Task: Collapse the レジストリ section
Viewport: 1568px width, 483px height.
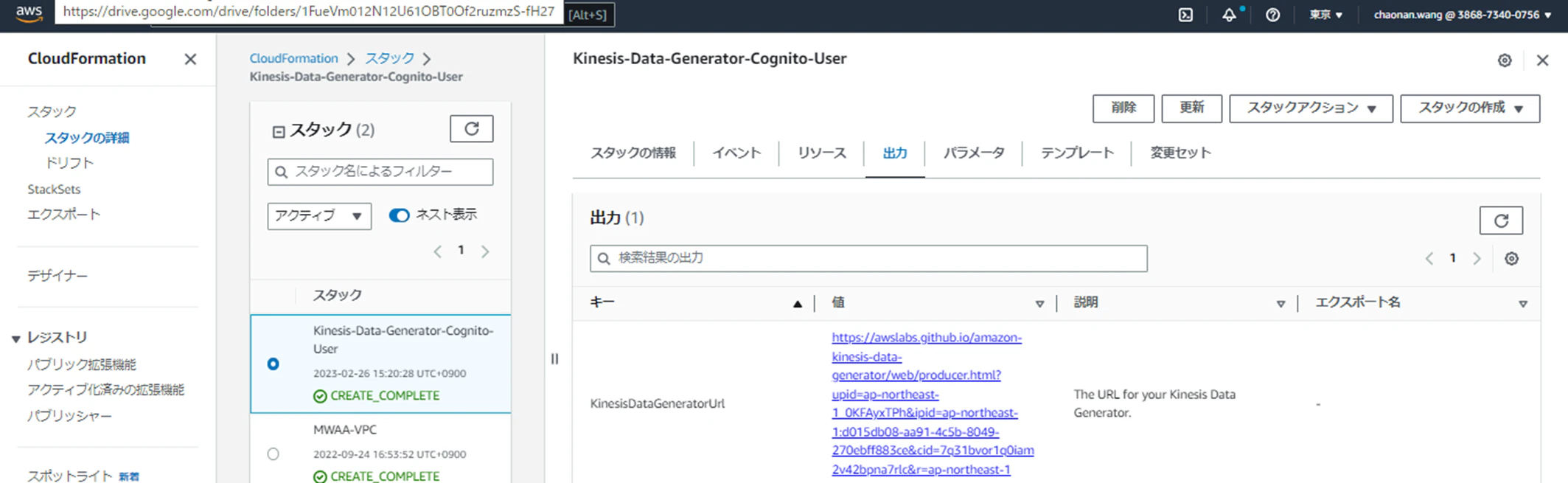Action: coord(16,338)
